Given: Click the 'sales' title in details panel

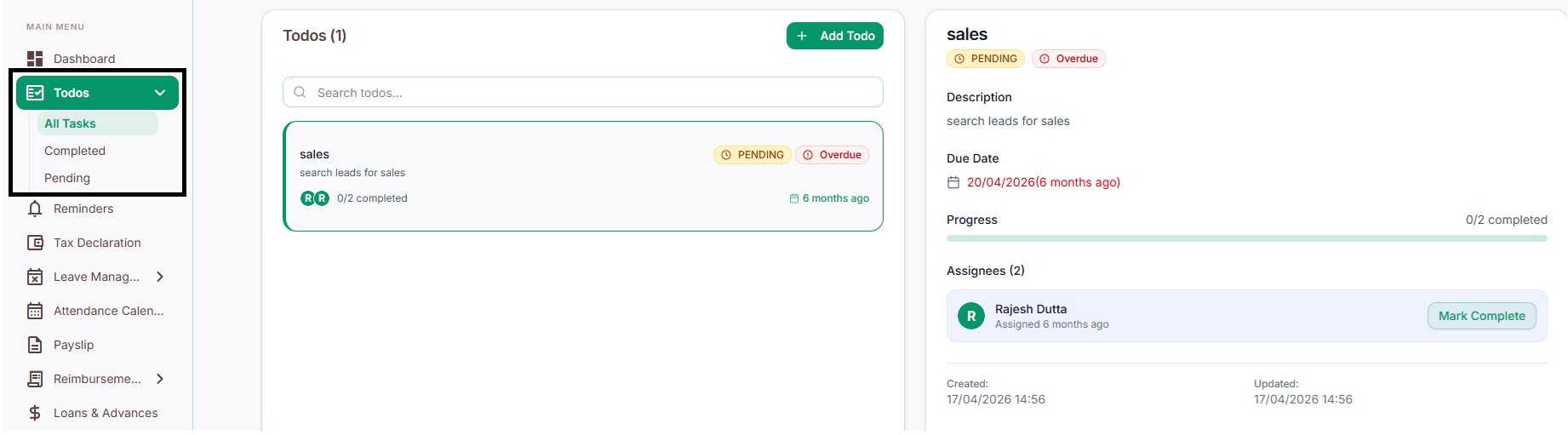Looking at the screenshot, I should pos(967,34).
